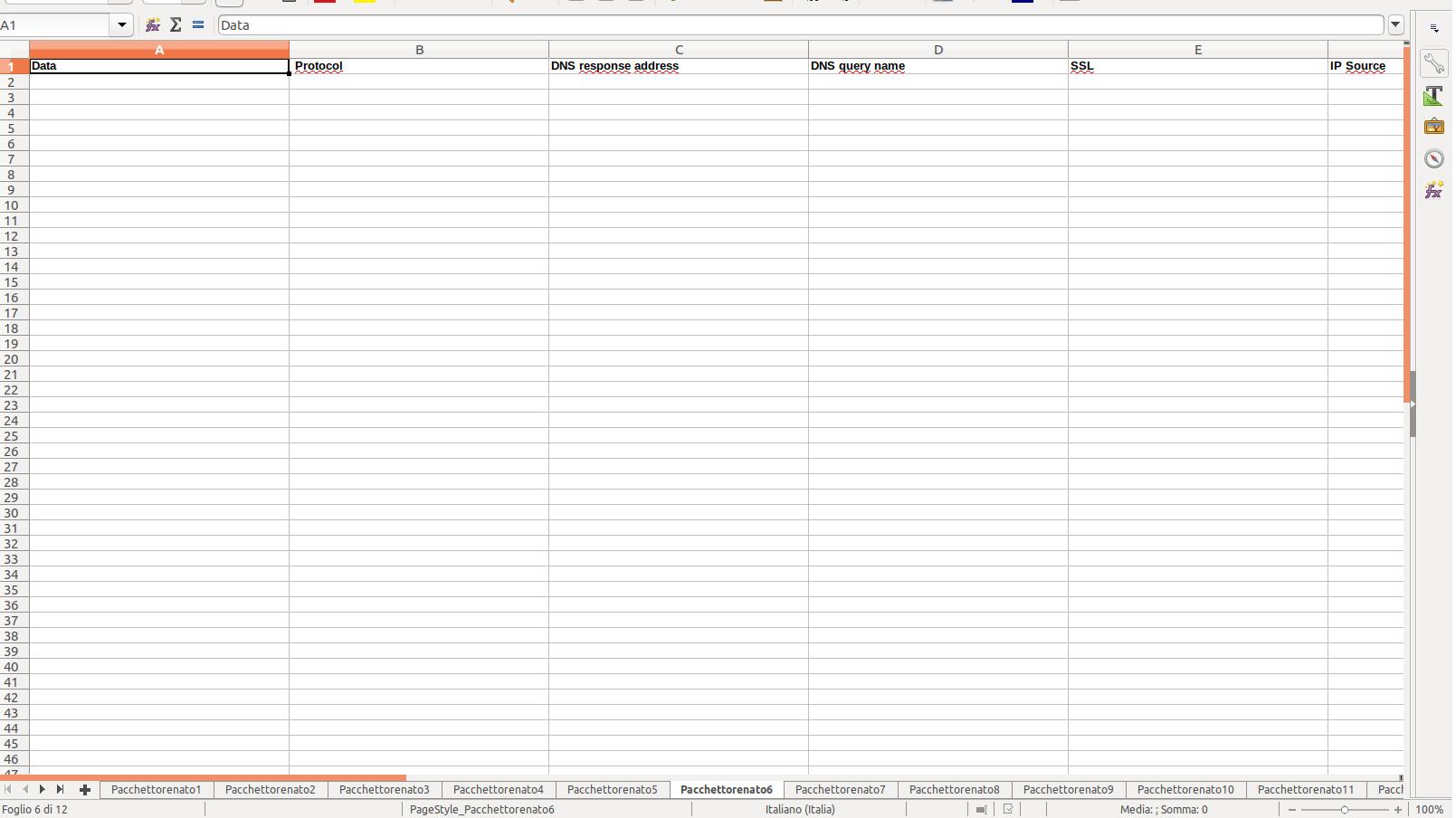
Task: Click the 'Data' header cell
Action: [x=159, y=66]
